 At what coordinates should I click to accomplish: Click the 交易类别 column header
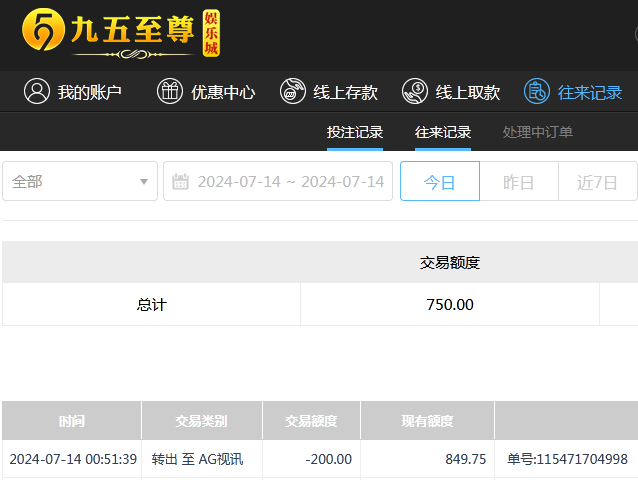click(x=201, y=421)
